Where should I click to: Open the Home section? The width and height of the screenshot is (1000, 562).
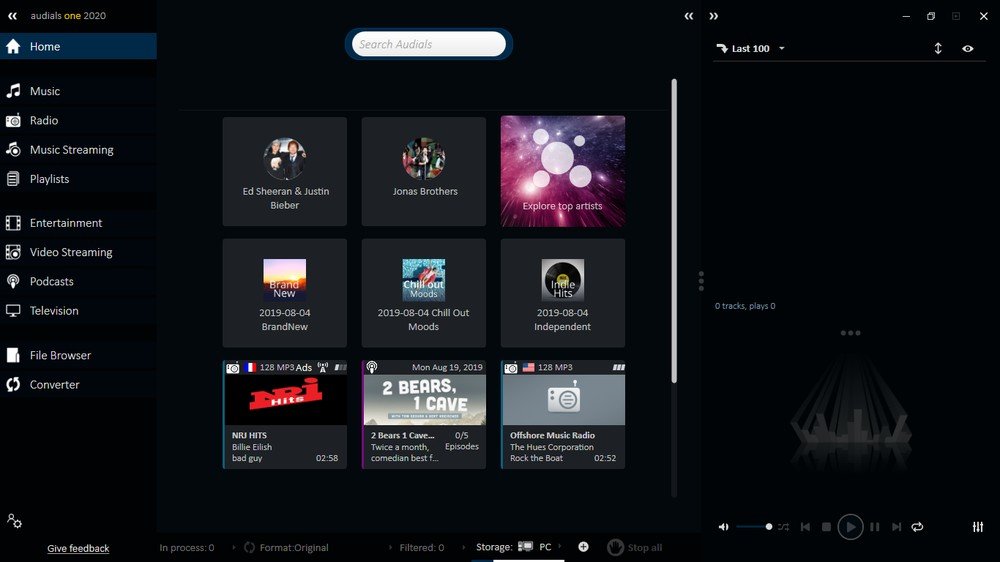78,46
